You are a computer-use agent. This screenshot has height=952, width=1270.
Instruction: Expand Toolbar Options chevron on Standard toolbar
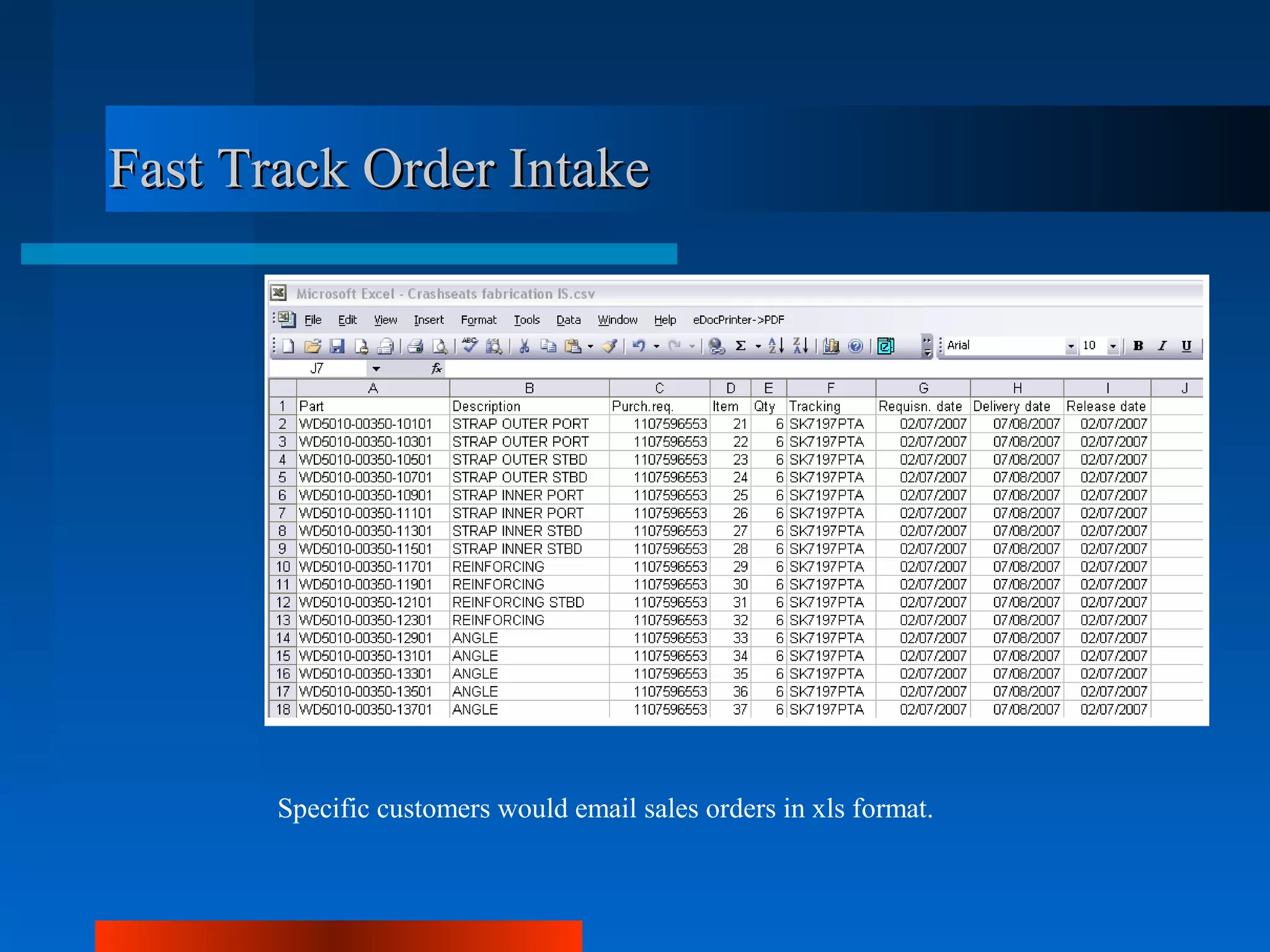927,346
